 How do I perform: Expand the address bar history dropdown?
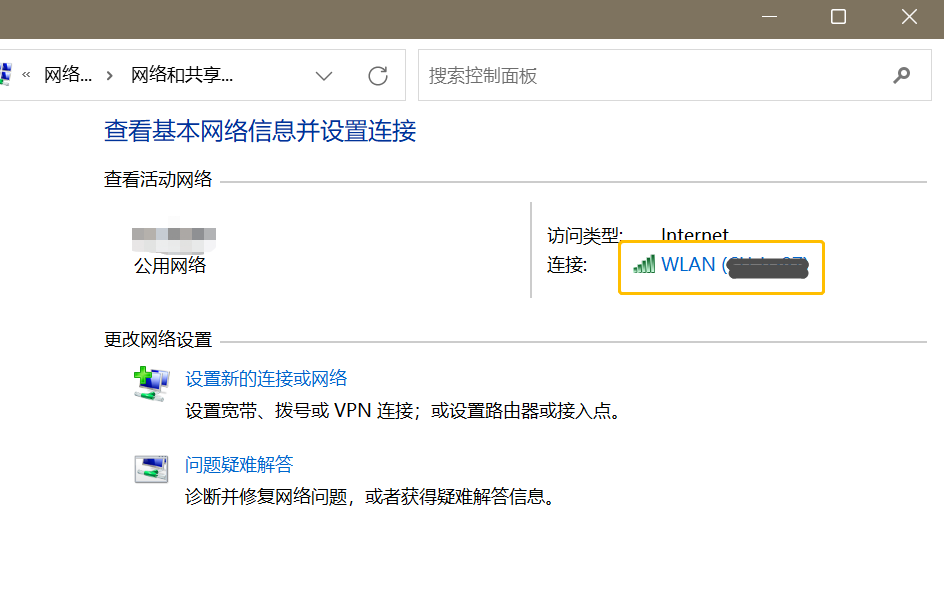click(x=324, y=76)
